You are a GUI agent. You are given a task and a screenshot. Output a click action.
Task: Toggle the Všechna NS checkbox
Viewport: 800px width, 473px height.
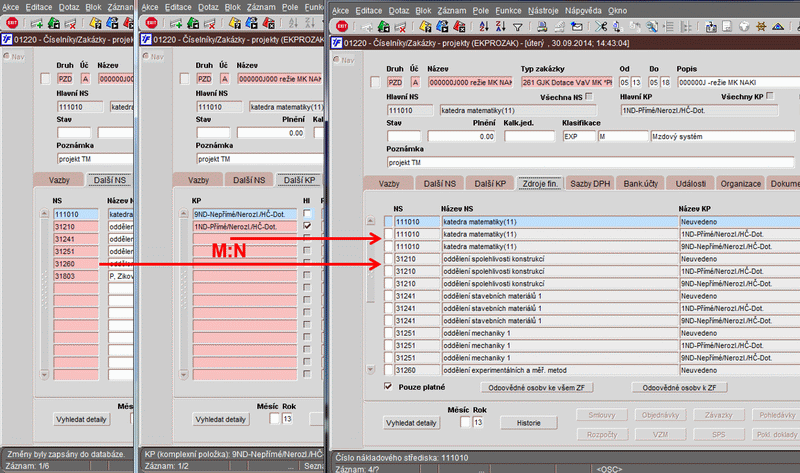[589, 96]
